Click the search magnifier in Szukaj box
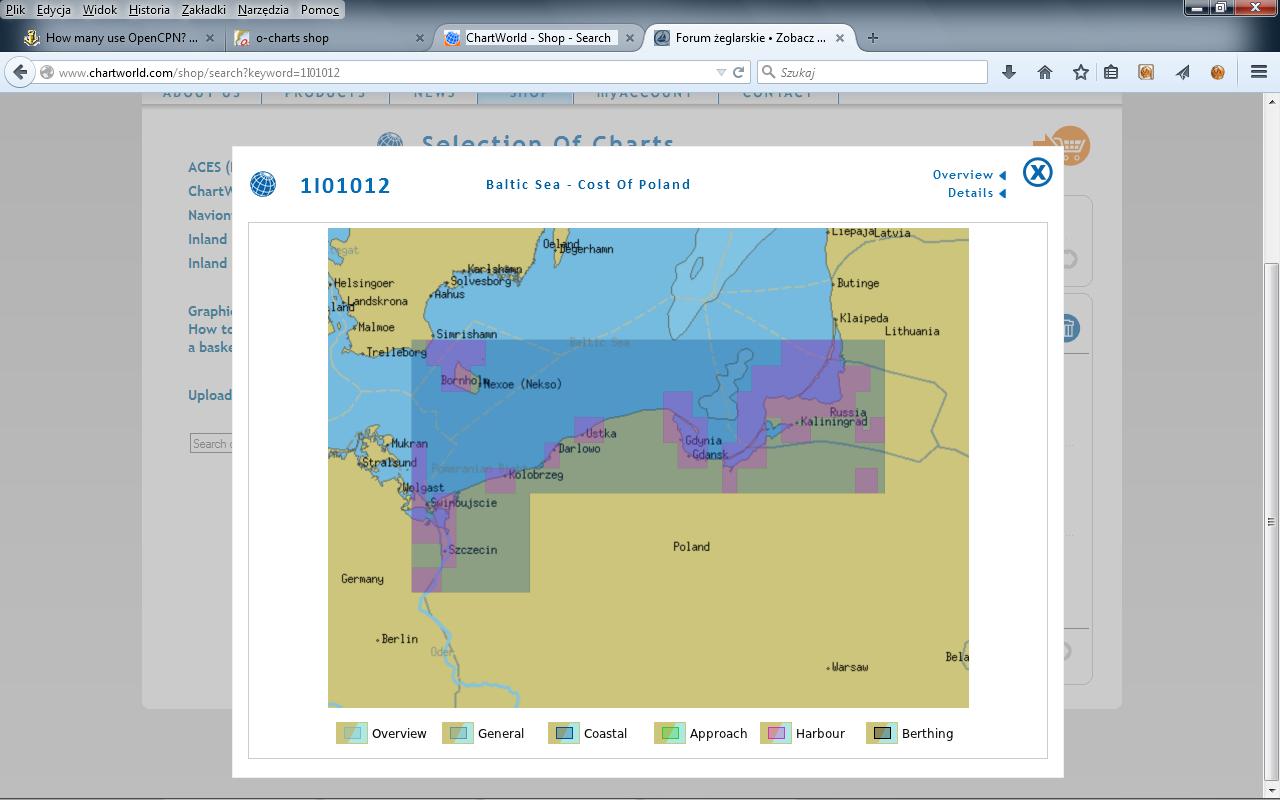This screenshot has width=1280, height=800. pyautogui.click(x=768, y=72)
